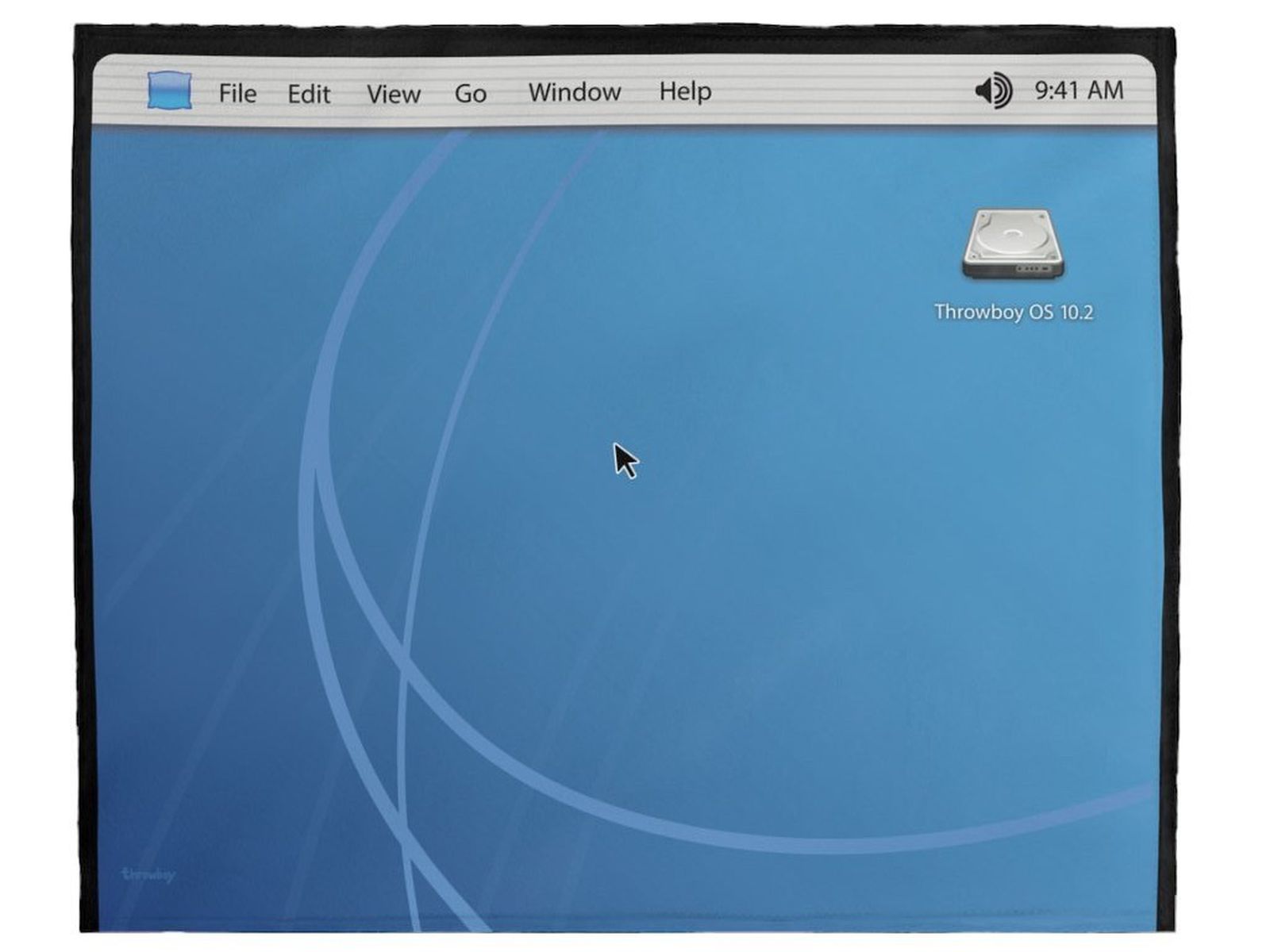Open the Edit menu
The height and width of the screenshot is (952, 1270).
point(310,92)
